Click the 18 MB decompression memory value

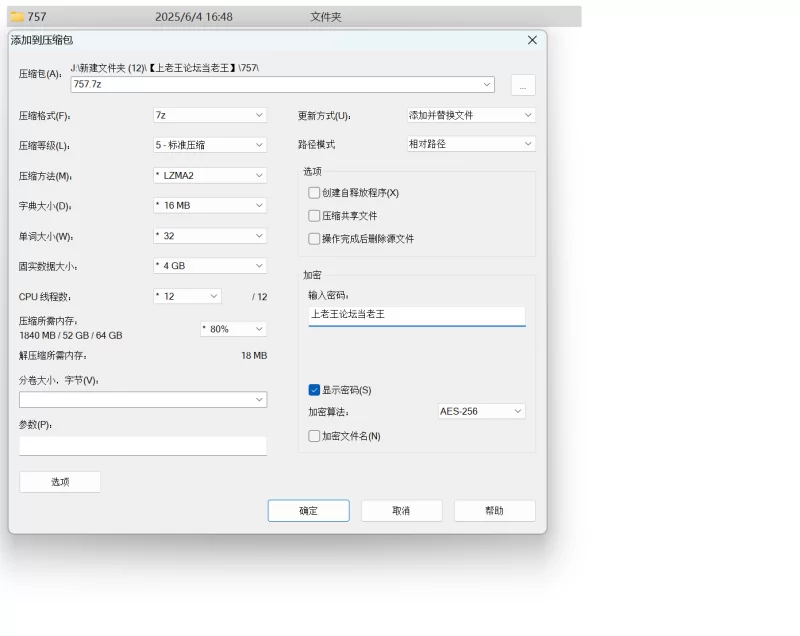pyautogui.click(x=254, y=355)
